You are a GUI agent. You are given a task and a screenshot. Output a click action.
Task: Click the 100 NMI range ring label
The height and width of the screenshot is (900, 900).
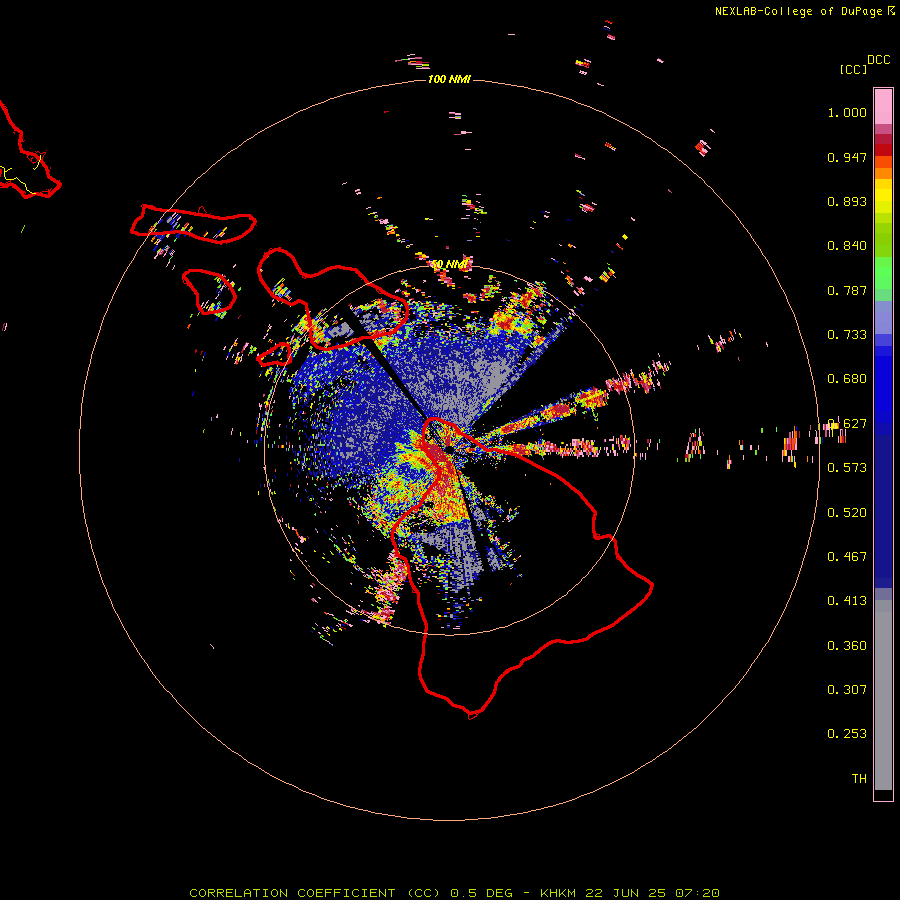(449, 79)
